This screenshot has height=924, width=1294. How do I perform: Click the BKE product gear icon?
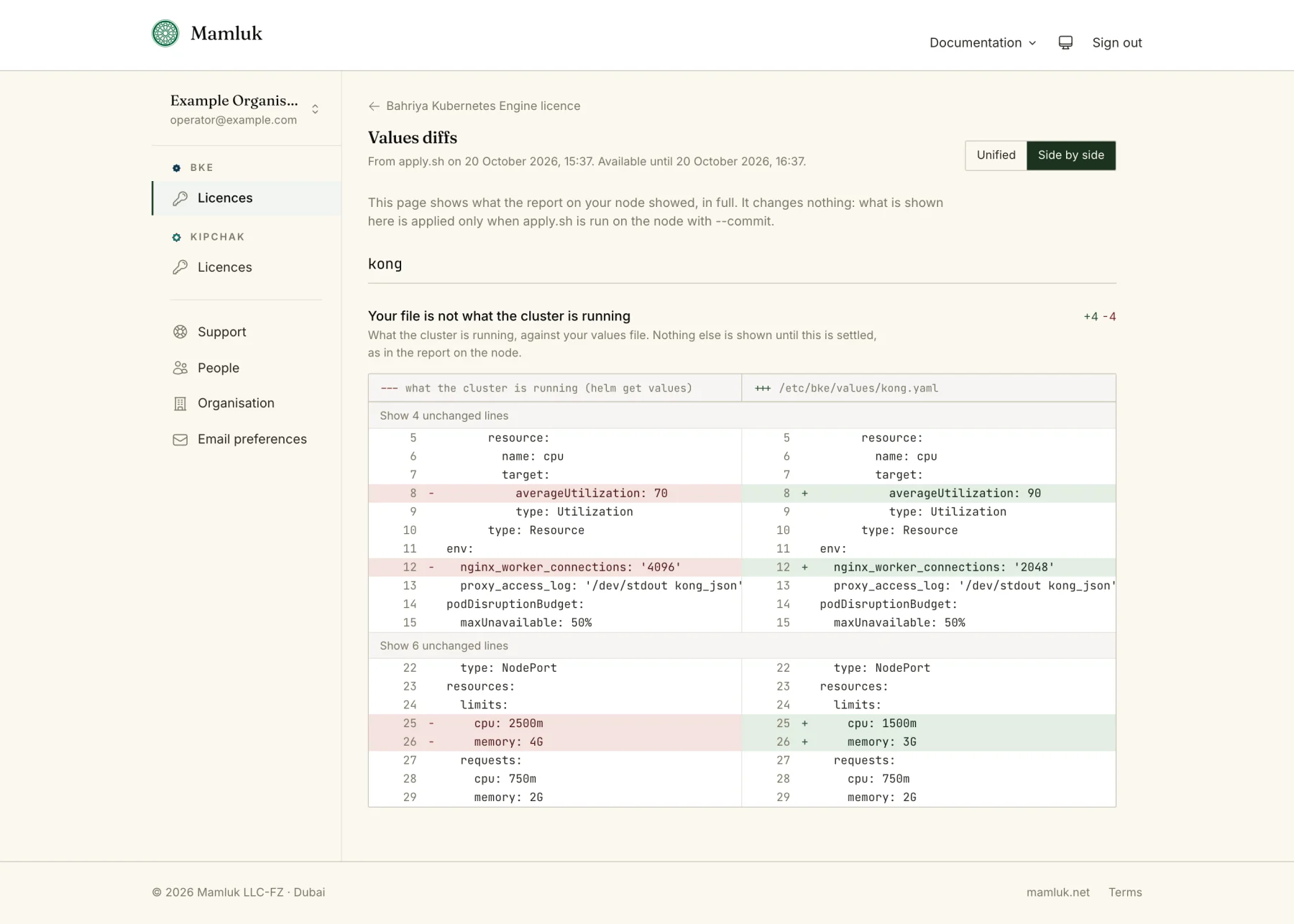coord(177,167)
